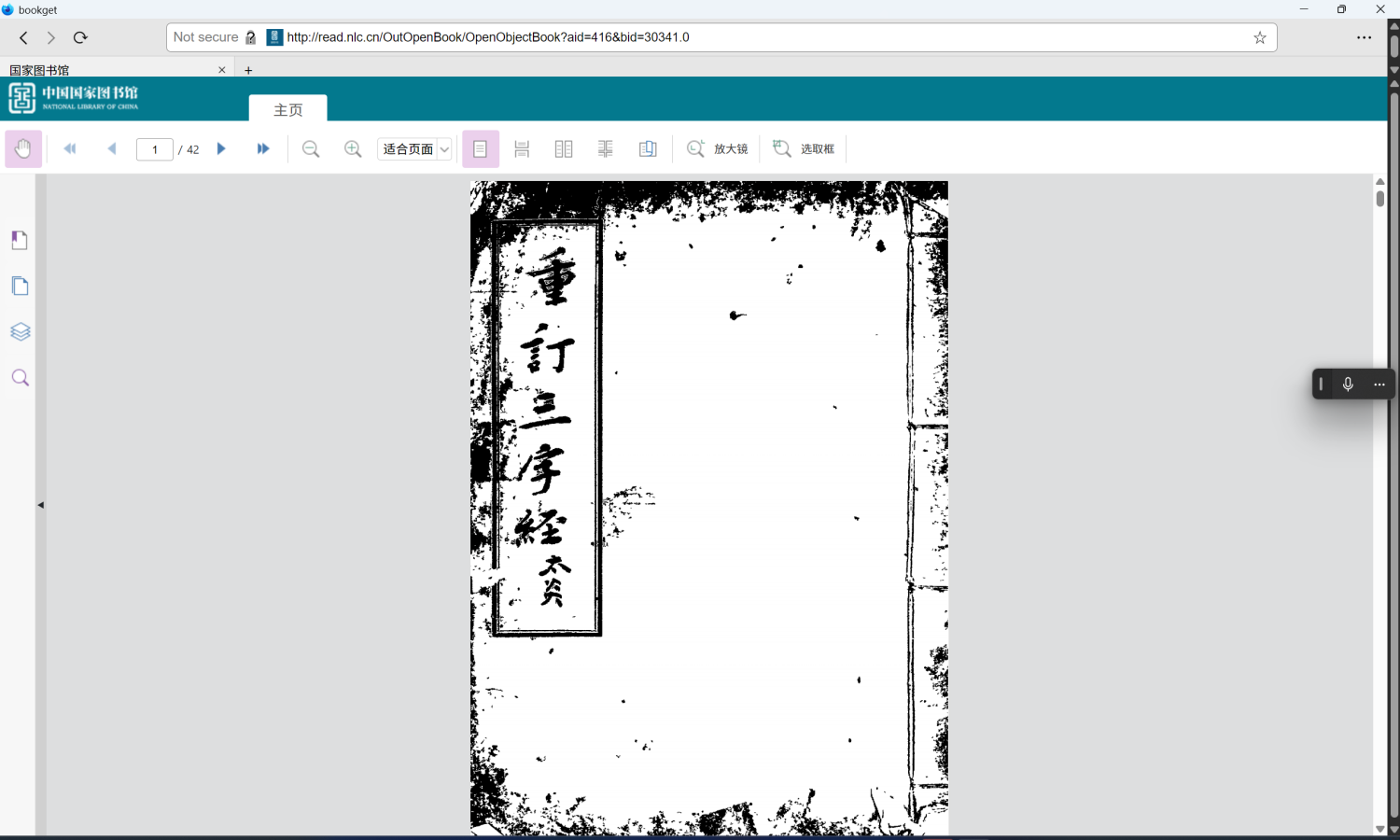Open browser three-dots menu
This screenshot has height=840, width=1400.
pyautogui.click(x=1364, y=37)
